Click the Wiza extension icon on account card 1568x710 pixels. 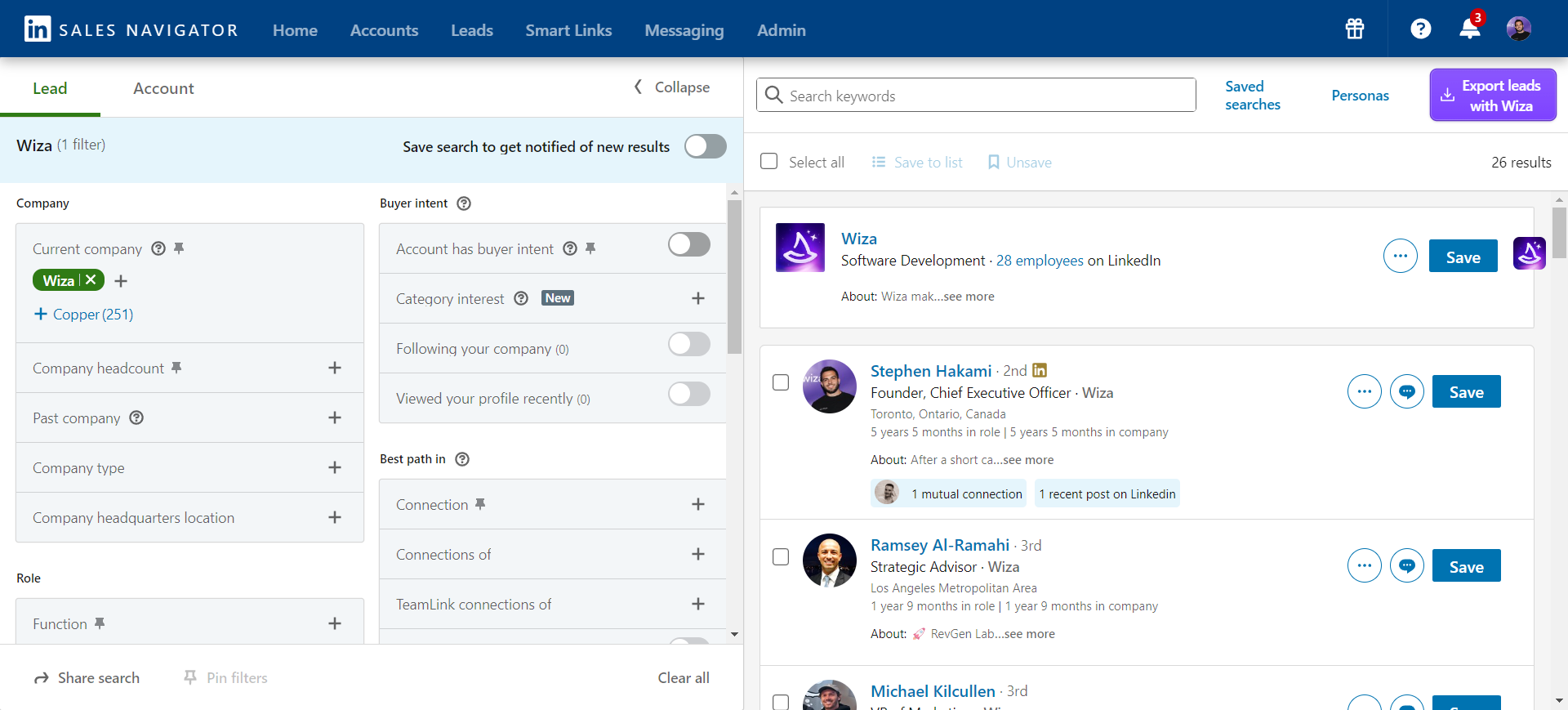pos(1529,253)
